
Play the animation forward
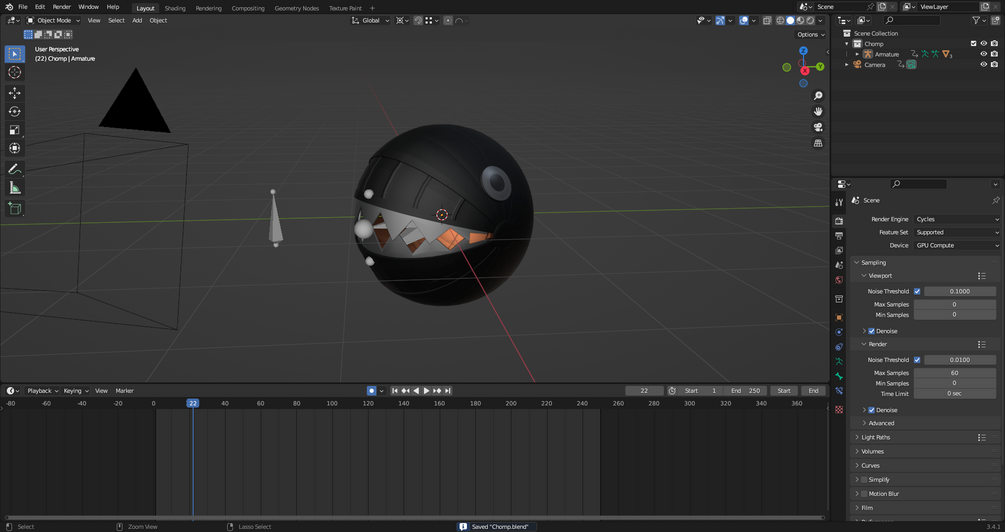pyautogui.click(x=426, y=390)
